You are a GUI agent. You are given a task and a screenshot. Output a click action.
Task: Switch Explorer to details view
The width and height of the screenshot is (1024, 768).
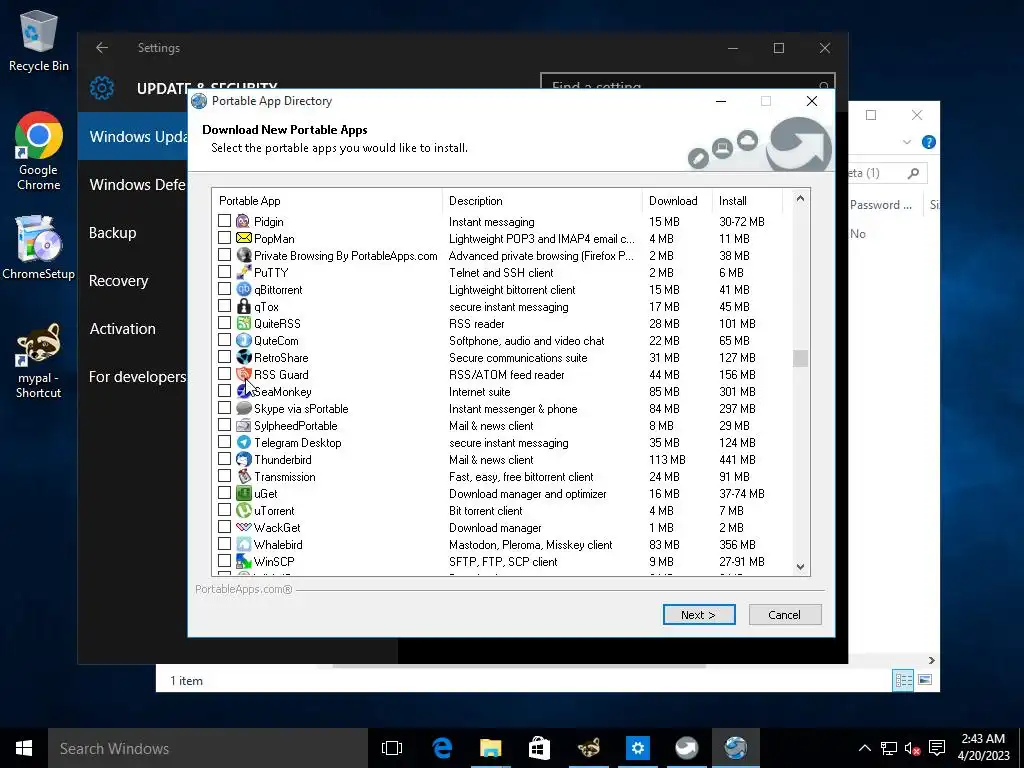click(x=903, y=680)
